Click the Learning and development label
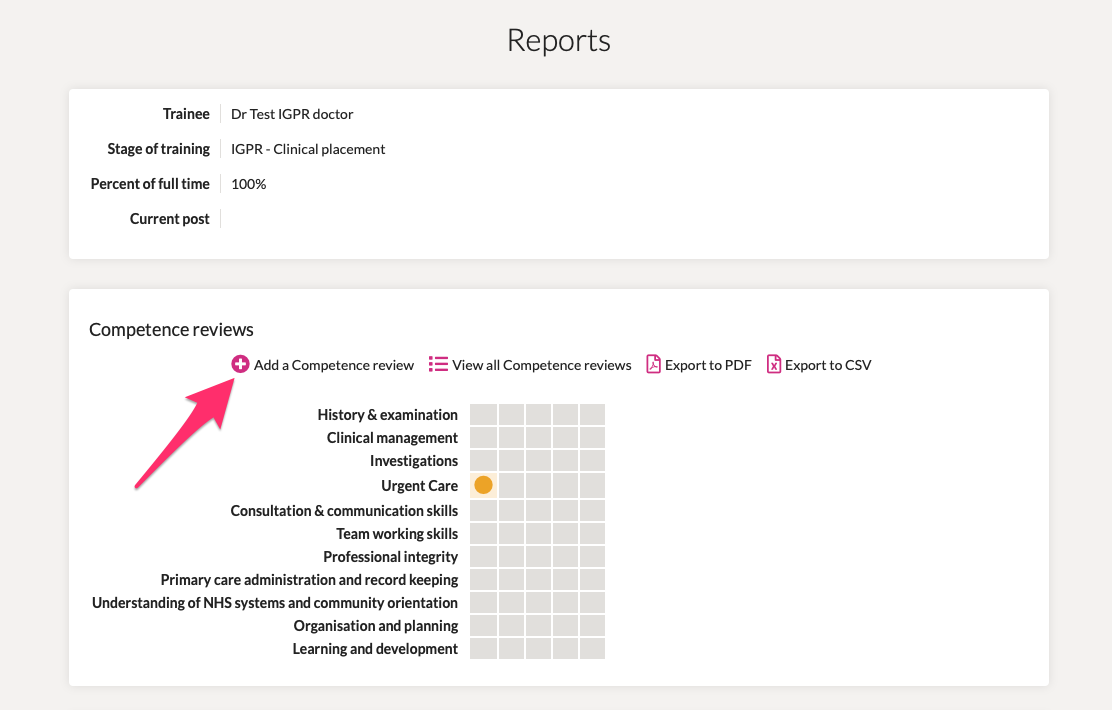The height and width of the screenshot is (710, 1112). [x=374, y=649]
